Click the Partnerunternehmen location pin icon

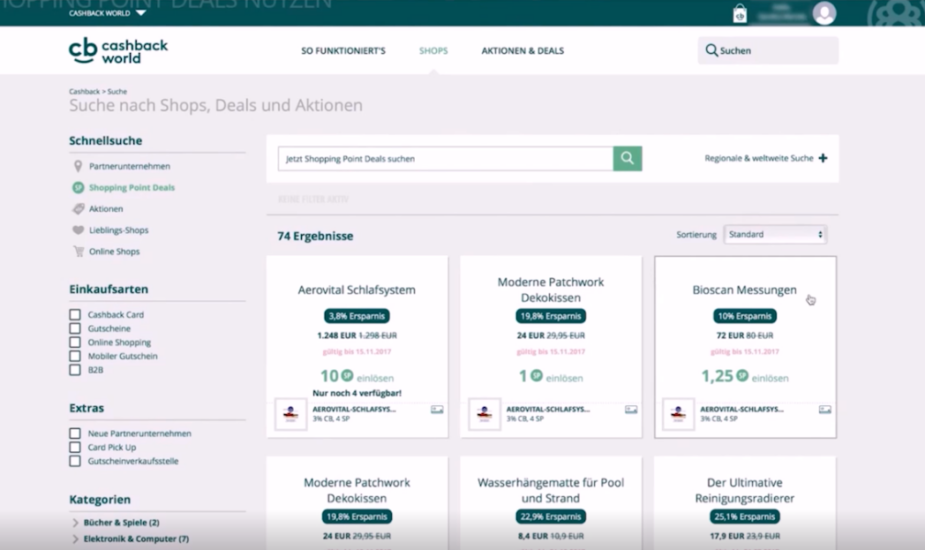pyautogui.click(x=78, y=166)
